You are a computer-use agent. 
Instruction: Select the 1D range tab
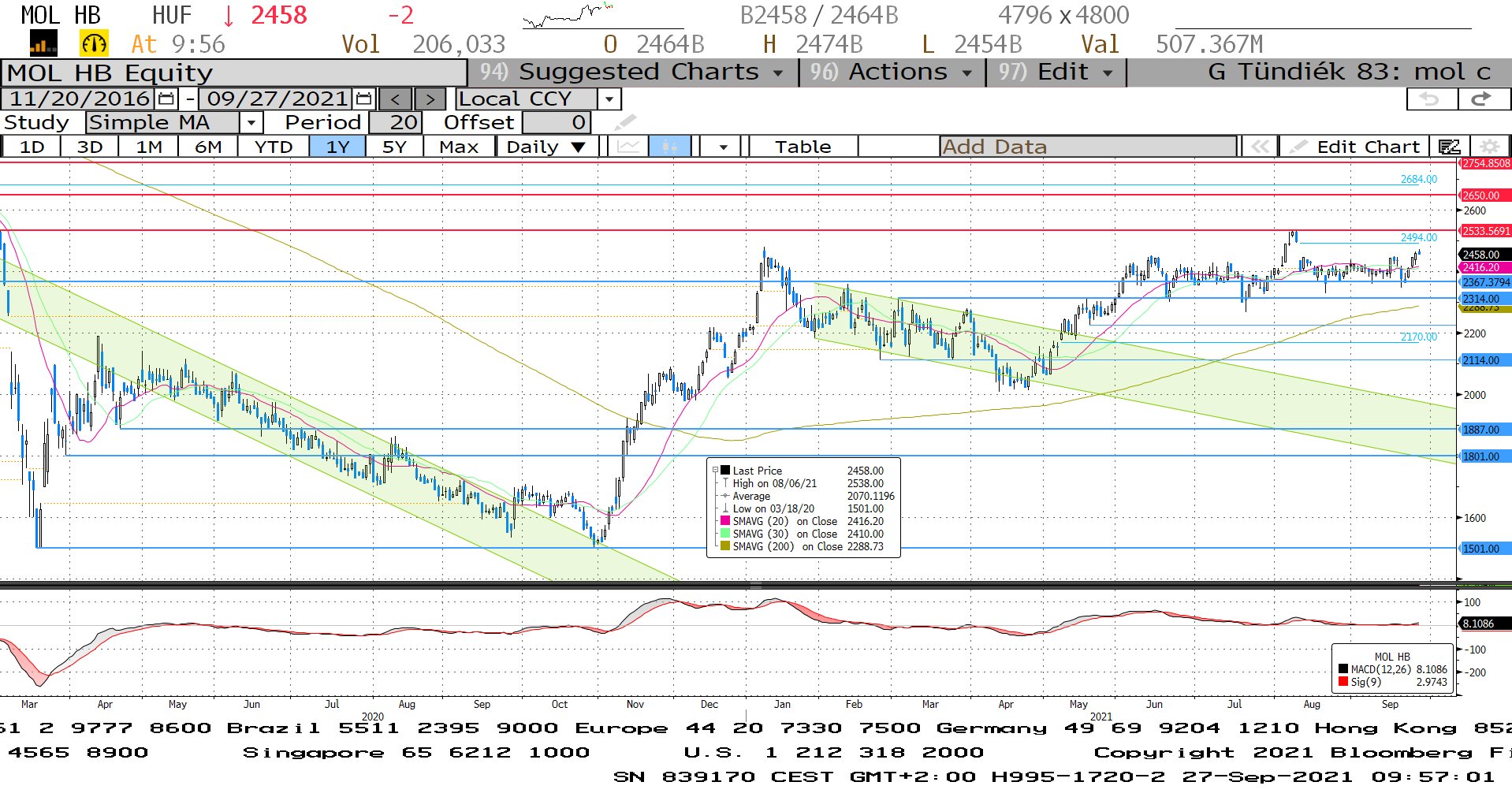[32, 147]
